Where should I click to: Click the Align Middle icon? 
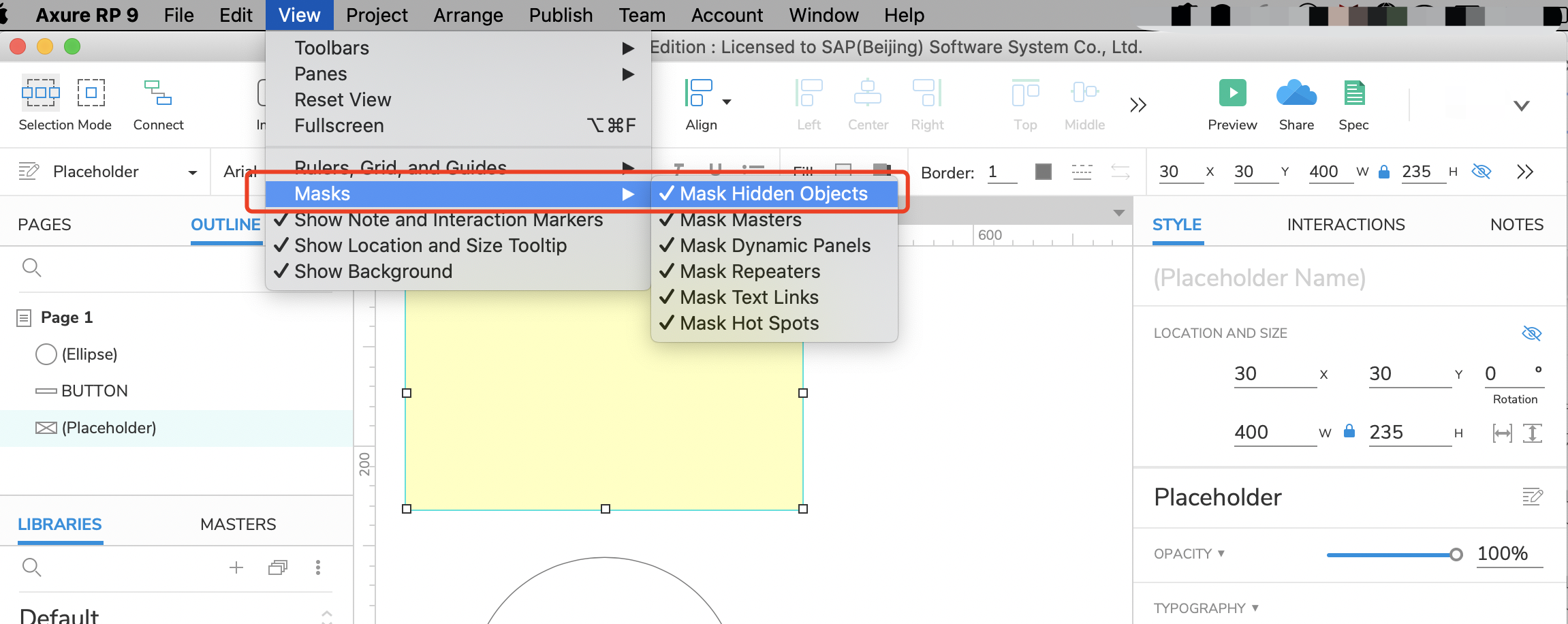tap(1084, 93)
